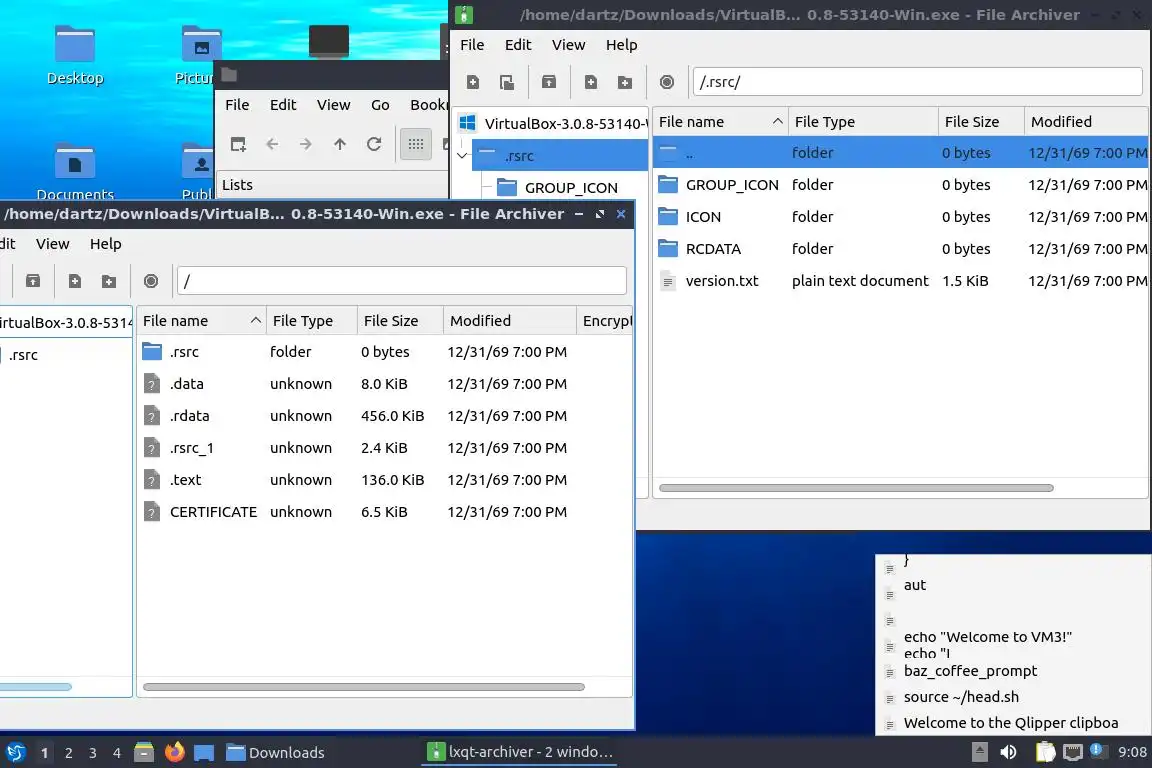Select .rdata row in front archiver

(384, 416)
